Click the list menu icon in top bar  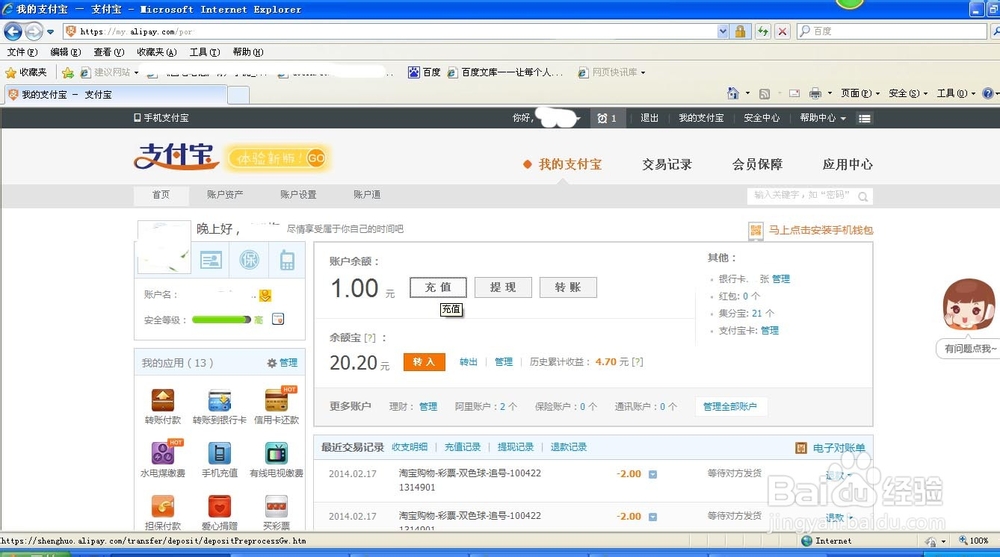(864, 118)
